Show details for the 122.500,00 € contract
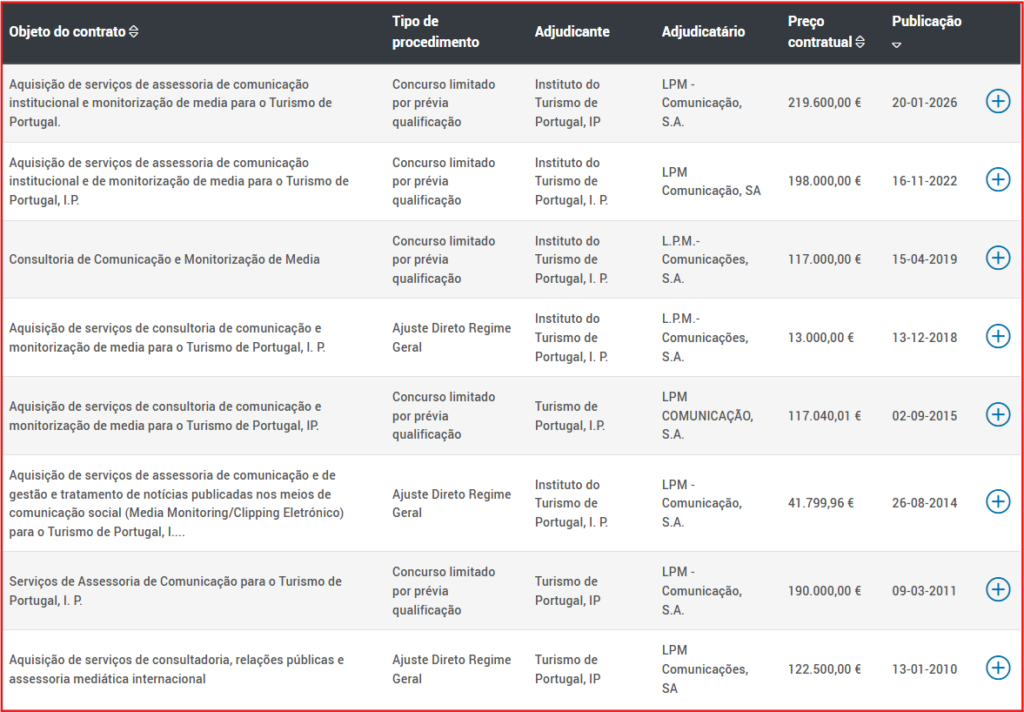Image resolution: width=1024 pixels, height=712 pixels. point(997,668)
